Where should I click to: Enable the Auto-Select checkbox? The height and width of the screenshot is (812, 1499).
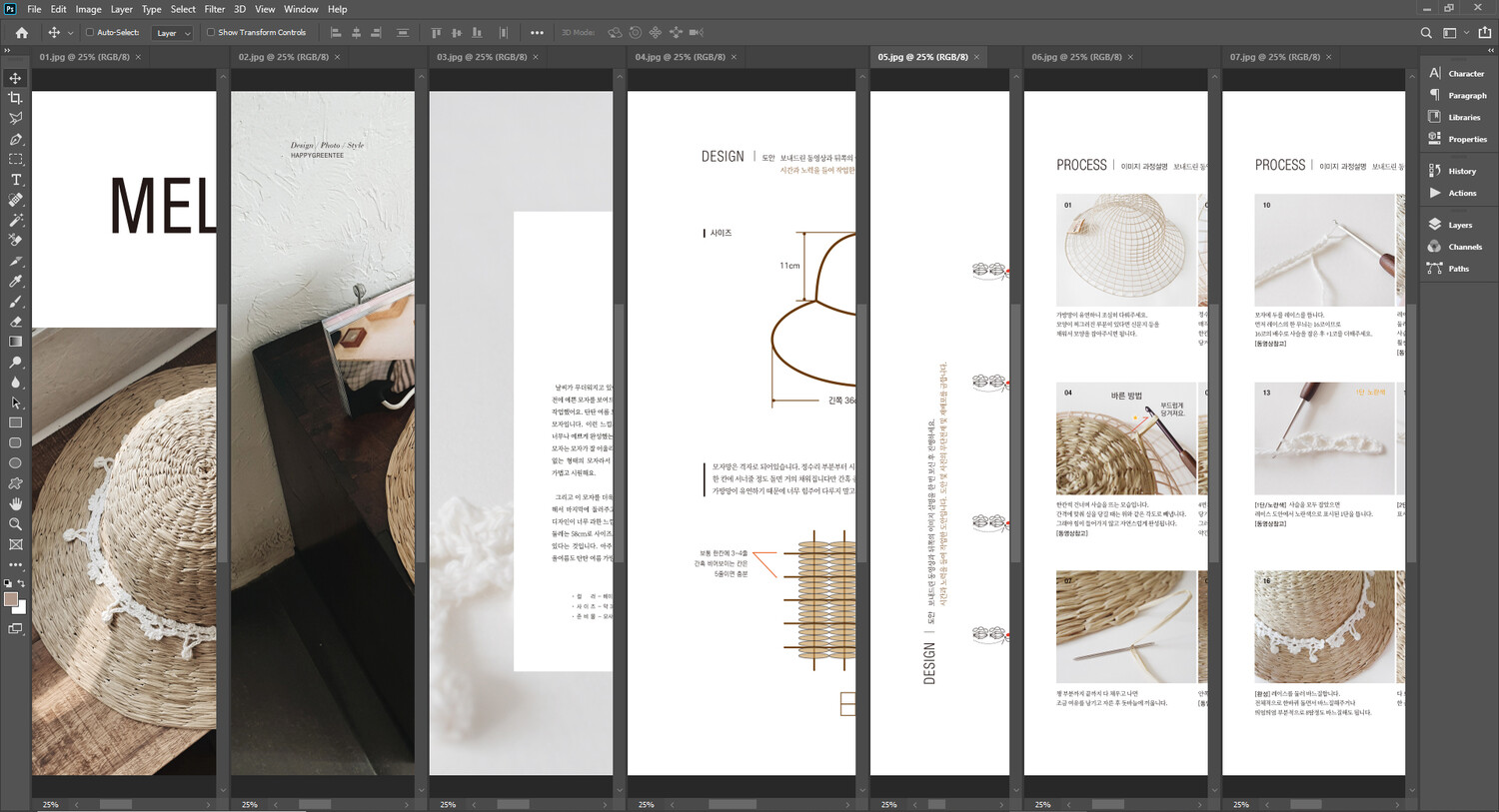click(90, 33)
